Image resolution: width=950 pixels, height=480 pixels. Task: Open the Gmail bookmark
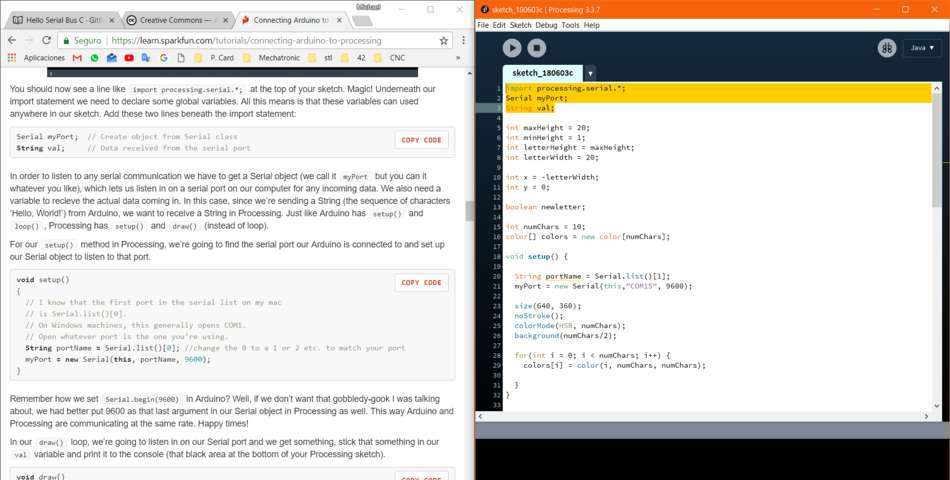click(x=77, y=58)
